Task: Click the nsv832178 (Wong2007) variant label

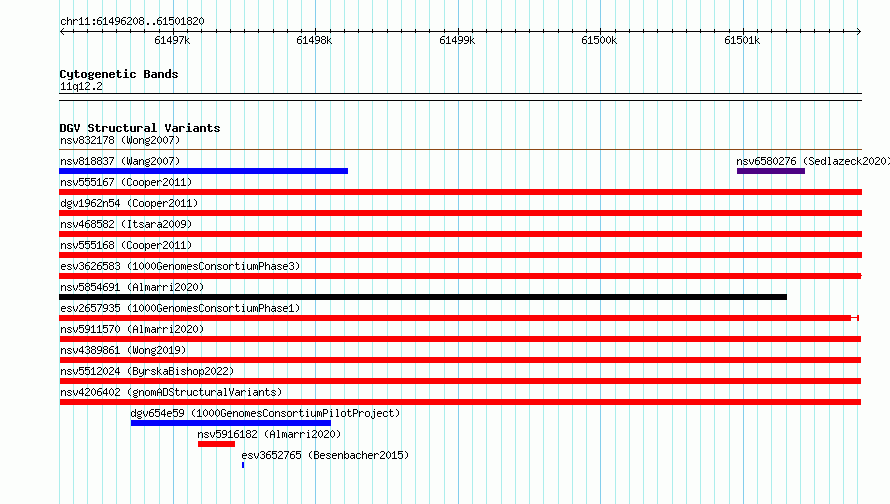Action: tap(120, 140)
